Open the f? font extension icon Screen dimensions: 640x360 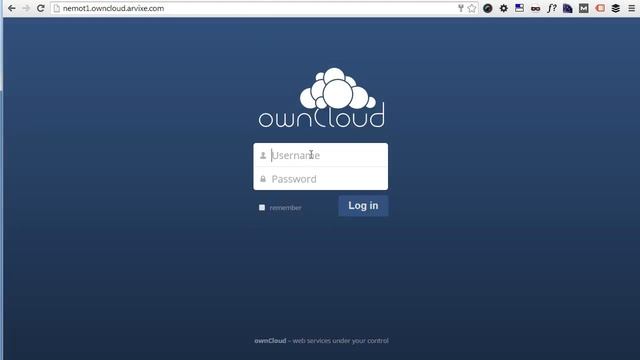tap(552, 8)
